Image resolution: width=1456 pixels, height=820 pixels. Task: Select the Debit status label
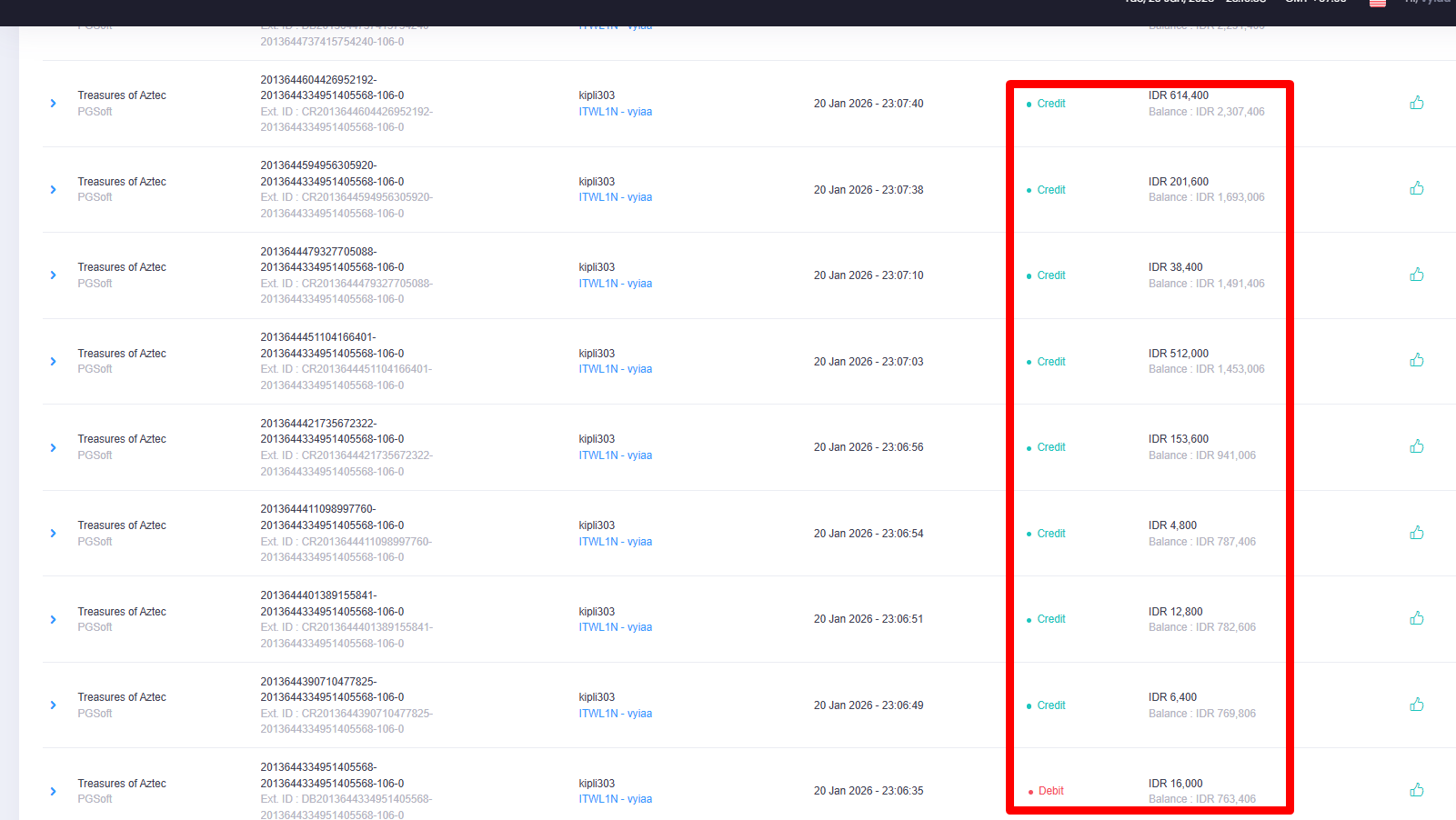(1050, 791)
